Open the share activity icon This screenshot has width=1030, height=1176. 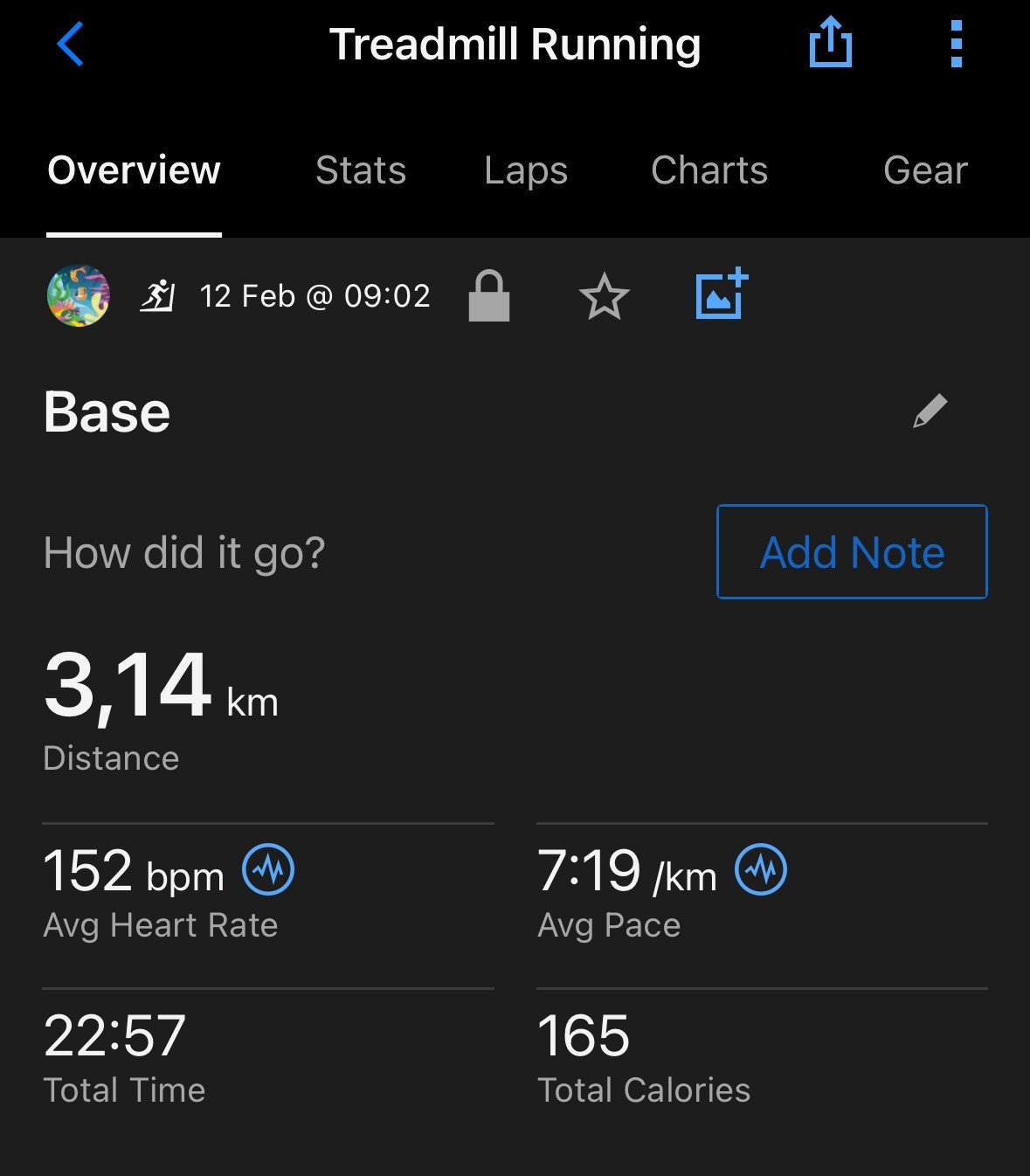(830, 43)
